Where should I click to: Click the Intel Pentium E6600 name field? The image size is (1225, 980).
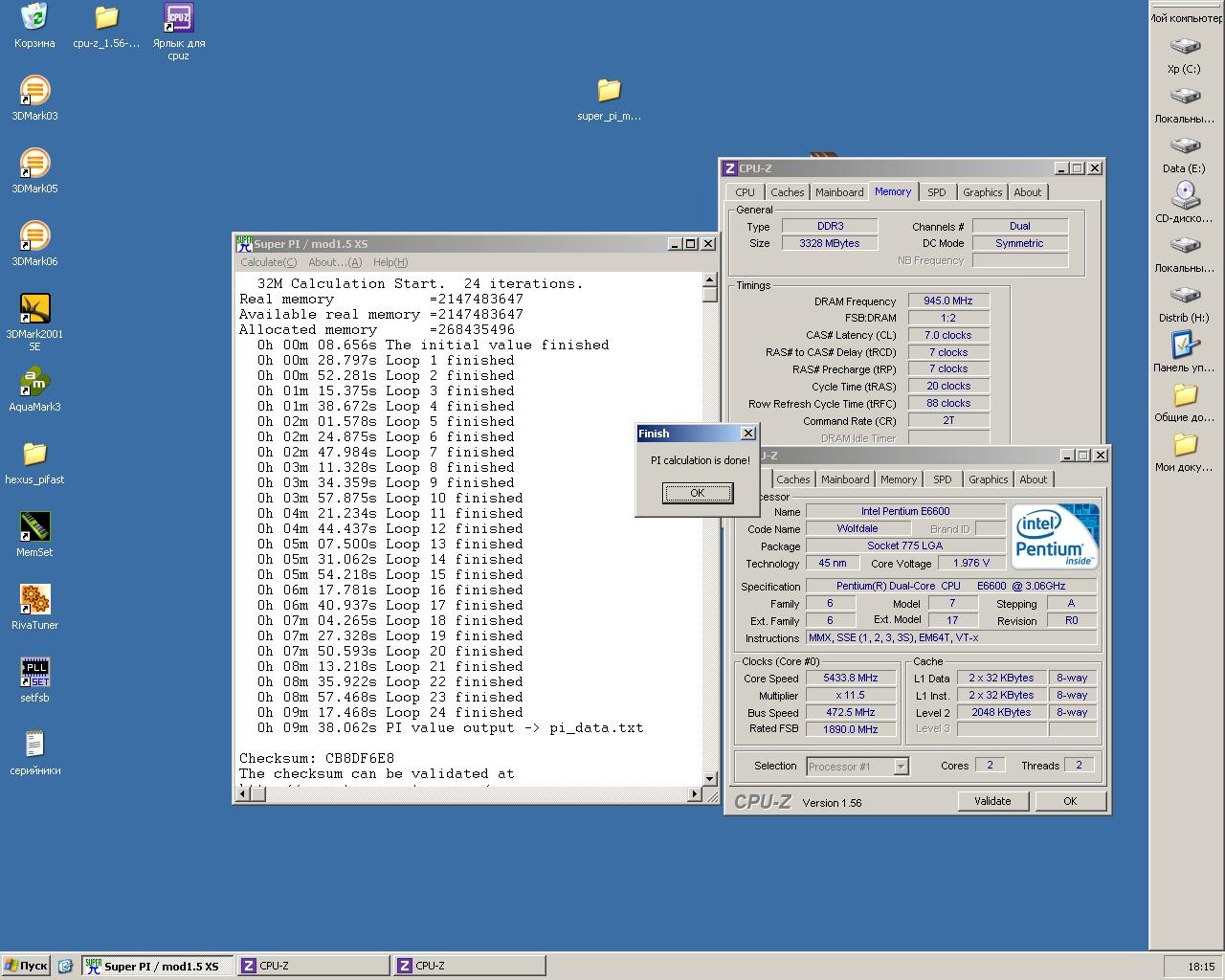click(x=905, y=511)
